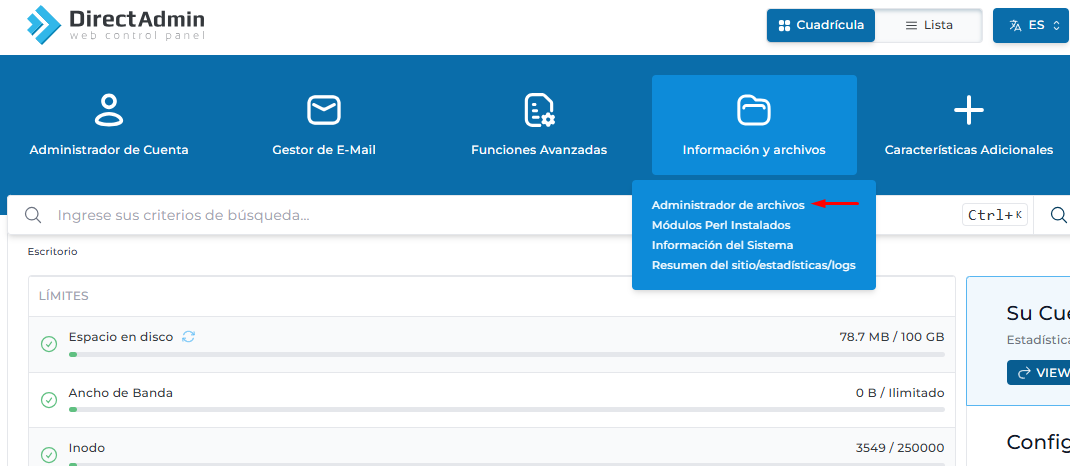Select Módulos Perl Instalados menu item
Image resolution: width=1070 pixels, height=466 pixels.
(720, 225)
